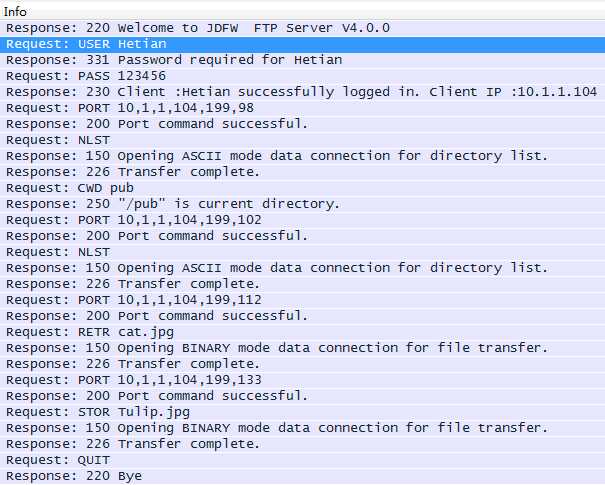
Task: Select the 230 successfully logged in row
Action: click(302, 92)
